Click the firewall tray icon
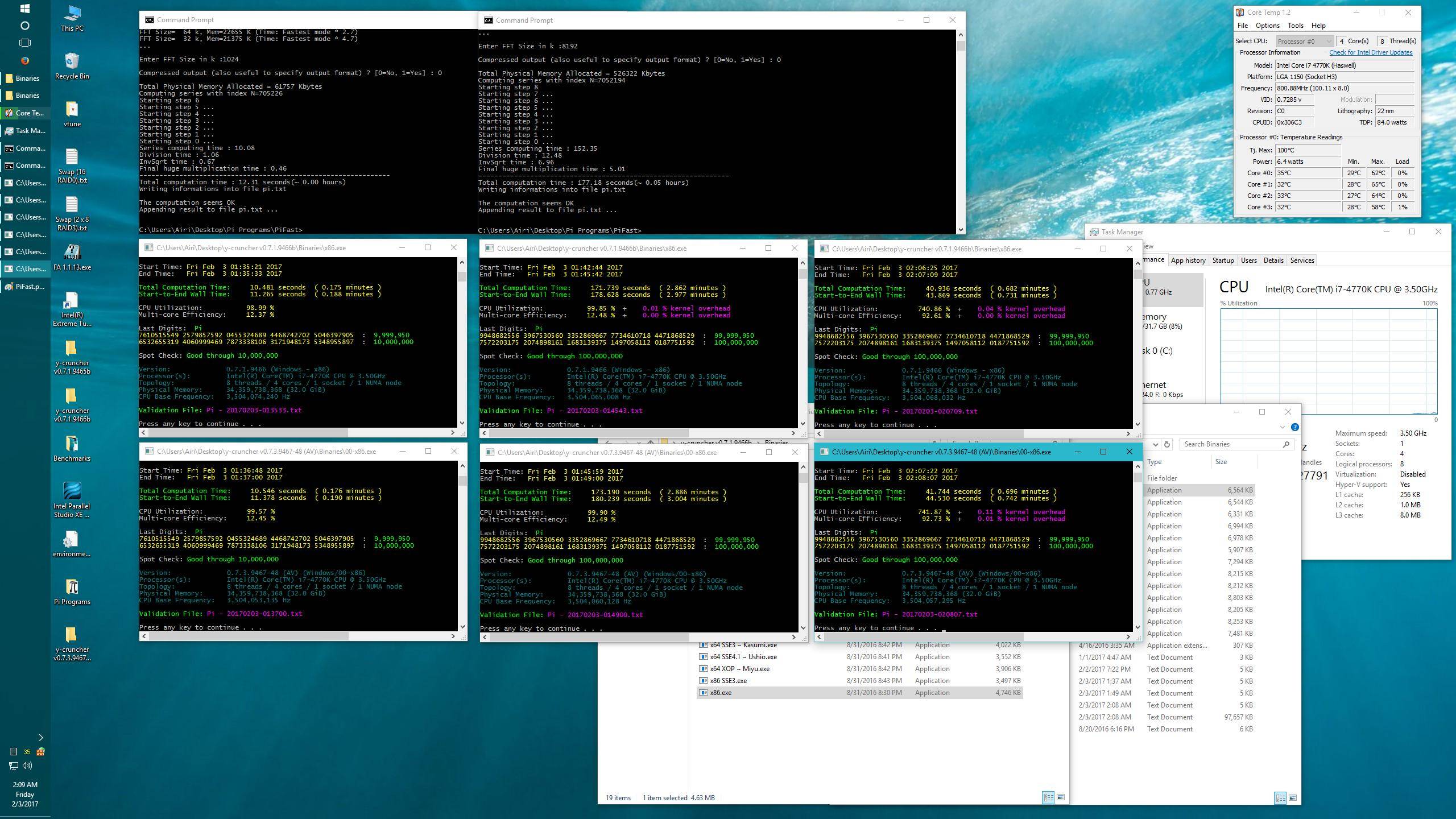The image size is (1456, 819). click(40, 751)
